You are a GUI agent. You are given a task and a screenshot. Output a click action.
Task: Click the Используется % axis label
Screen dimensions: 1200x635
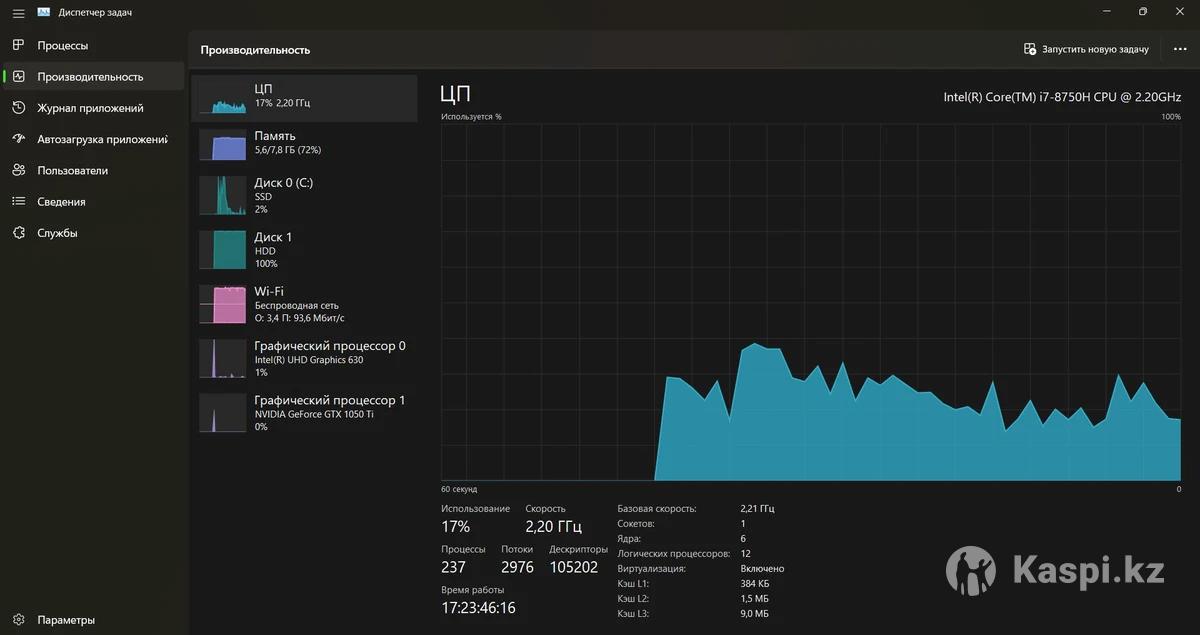coord(471,117)
